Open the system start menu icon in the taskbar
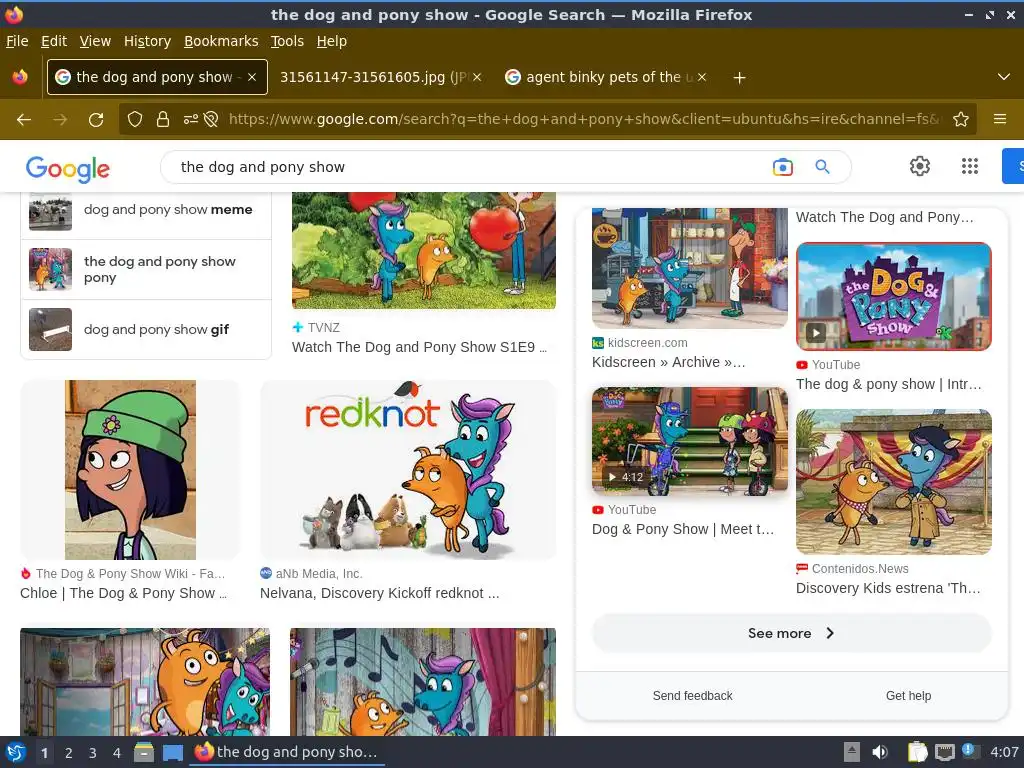The image size is (1024, 768). point(15,752)
